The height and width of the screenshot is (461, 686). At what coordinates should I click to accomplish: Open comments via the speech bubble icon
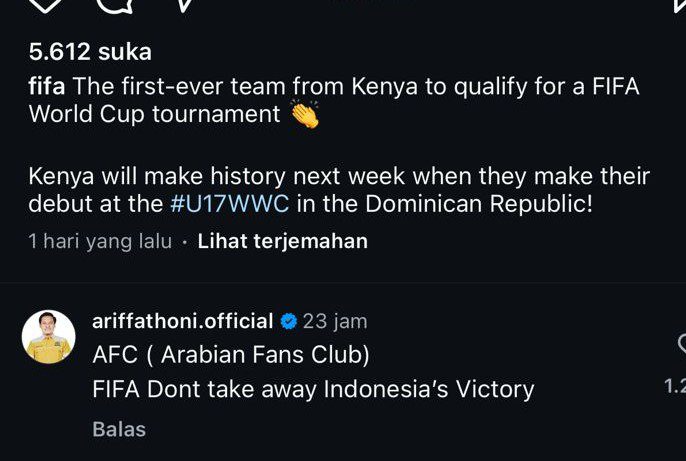(113, 4)
